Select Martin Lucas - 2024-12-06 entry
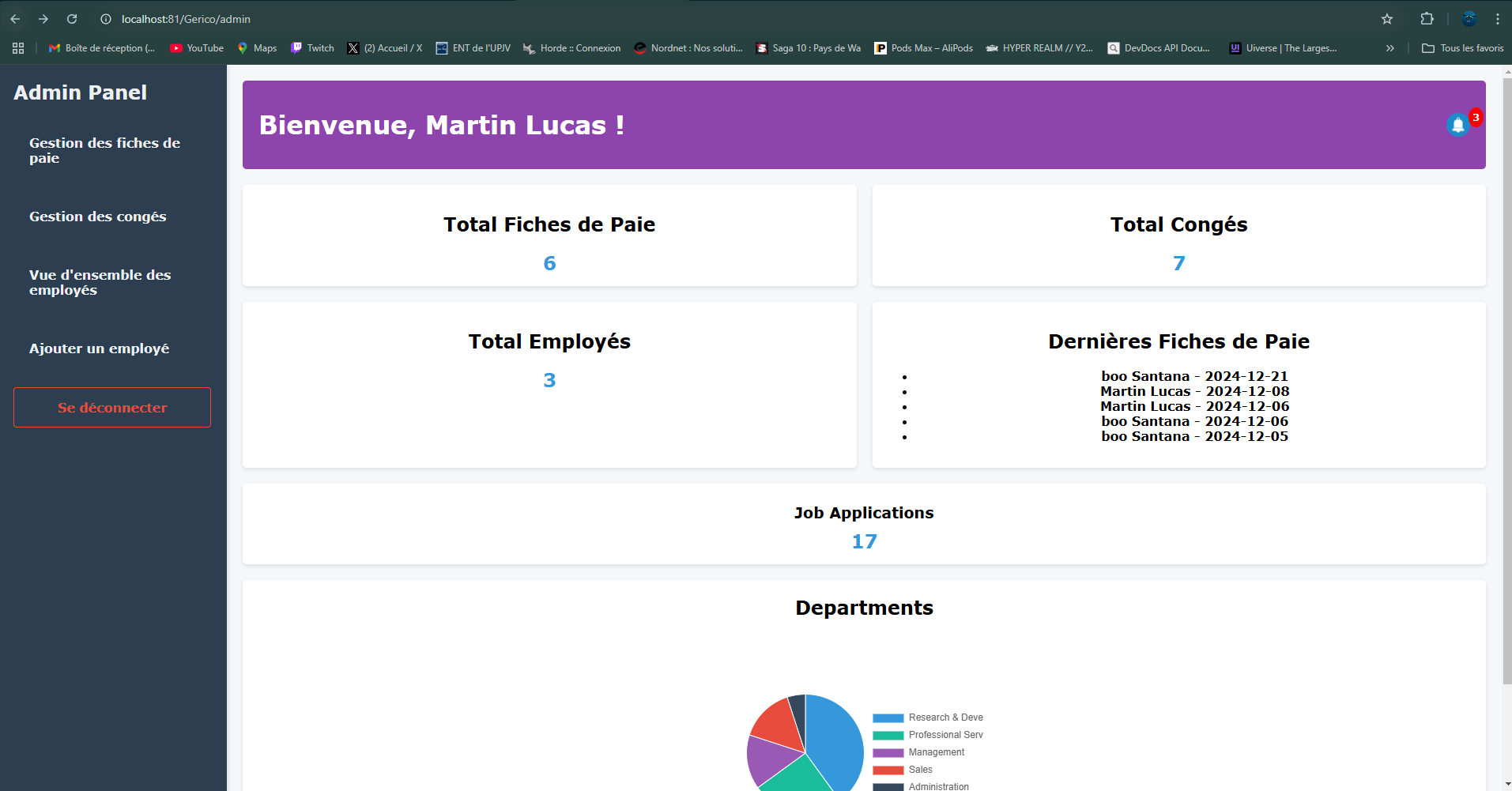Screen dimensions: 1512x791 [x=1194, y=406]
